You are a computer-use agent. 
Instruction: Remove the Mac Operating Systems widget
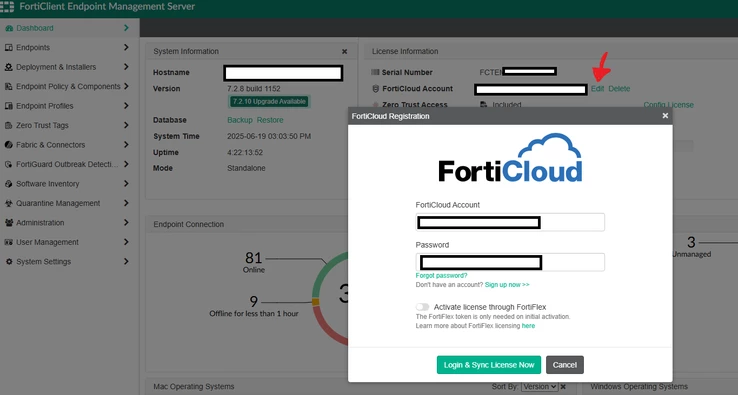coord(563,387)
